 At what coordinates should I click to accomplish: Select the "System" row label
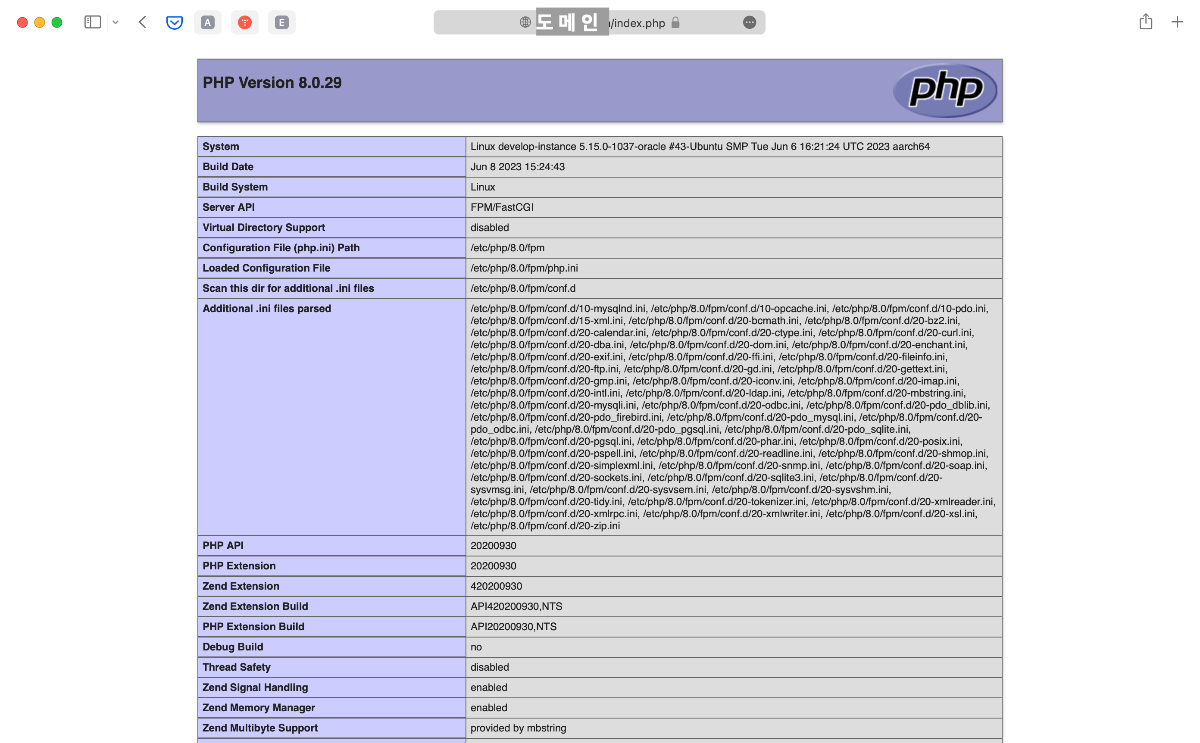pyautogui.click(x=221, y=147)
